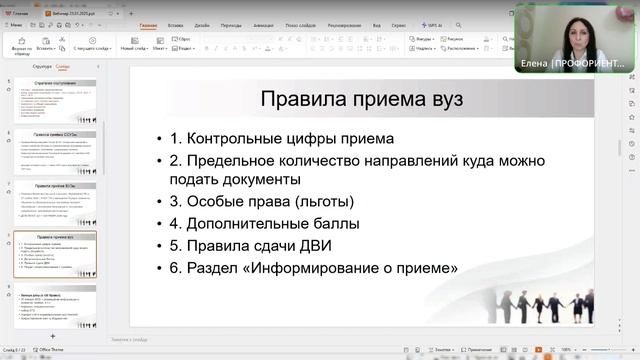Switch to Reading view icon in status bar
This screenshot has height=360, width=640.
[525, 350]
